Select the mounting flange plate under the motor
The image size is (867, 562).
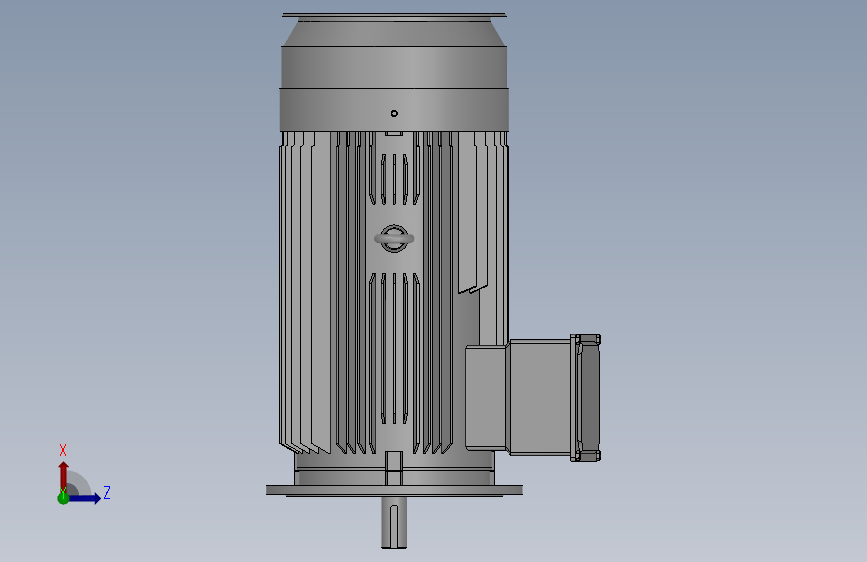tap(394, 490)
